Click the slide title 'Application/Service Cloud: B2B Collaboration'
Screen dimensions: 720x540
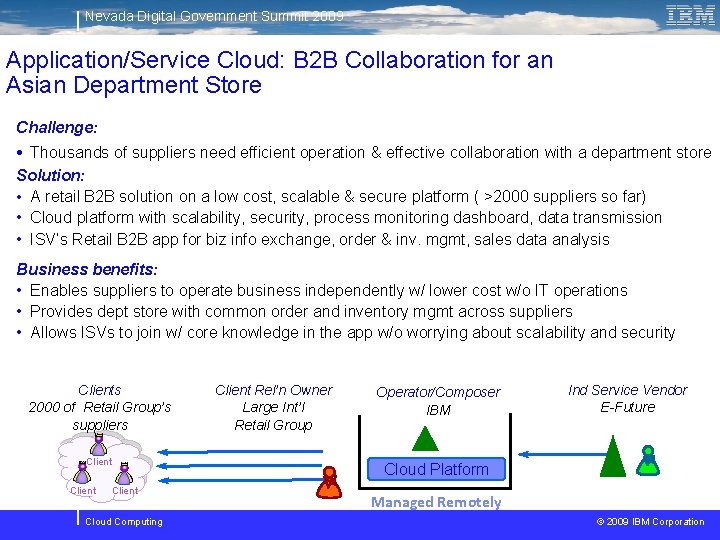[279, 72]
